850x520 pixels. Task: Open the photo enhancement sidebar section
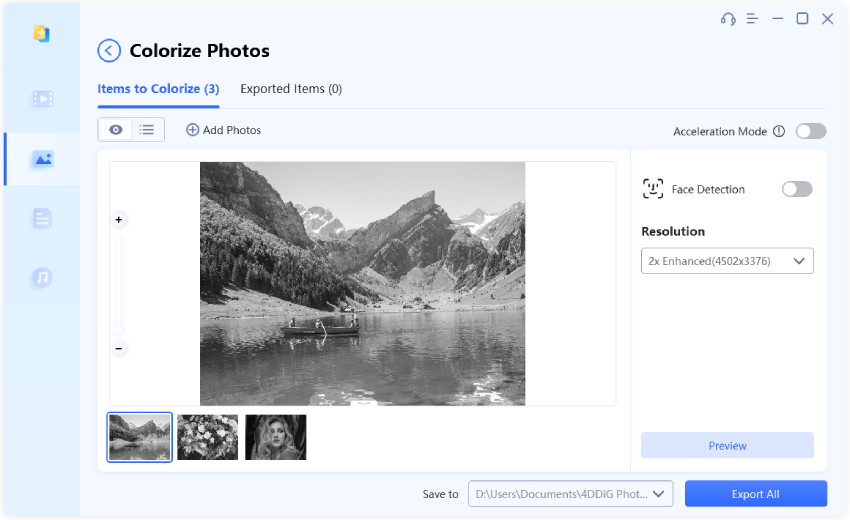42,159
